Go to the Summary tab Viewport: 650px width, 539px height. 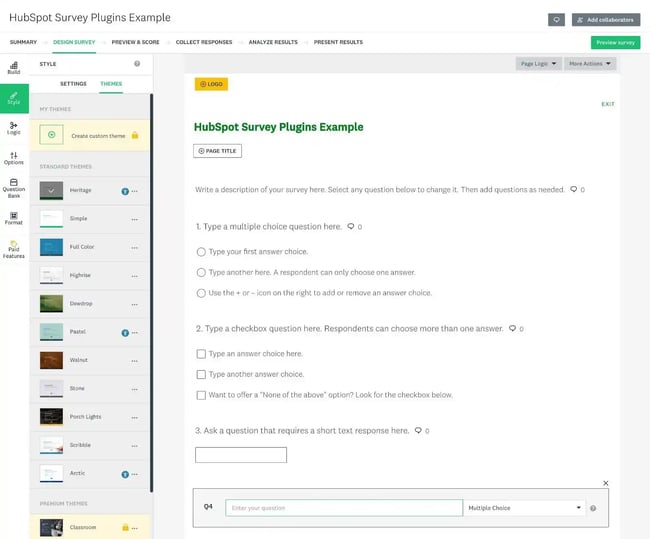(23, 42)
